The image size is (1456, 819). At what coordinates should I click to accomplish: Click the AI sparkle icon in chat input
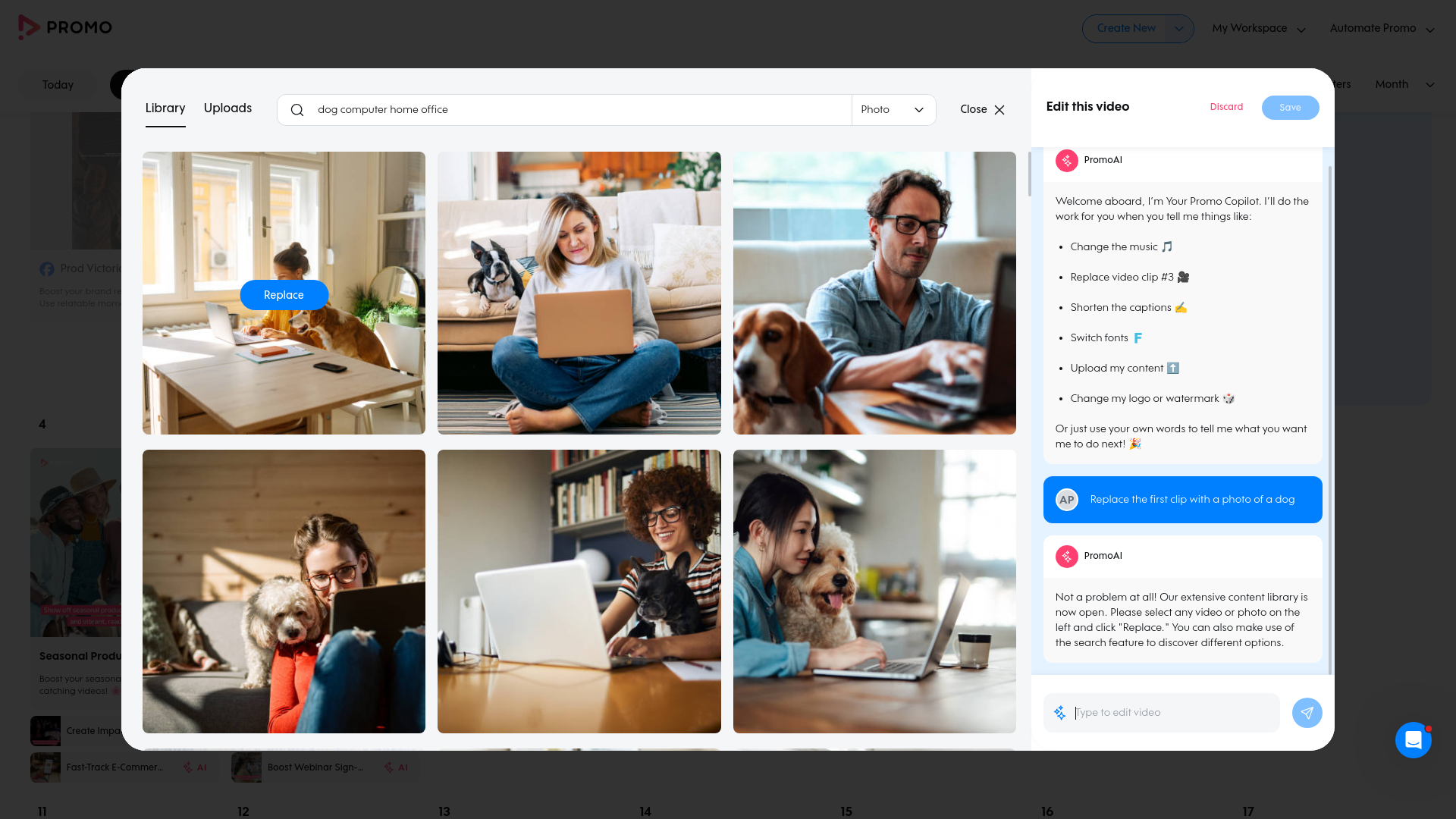point(1060,713)
